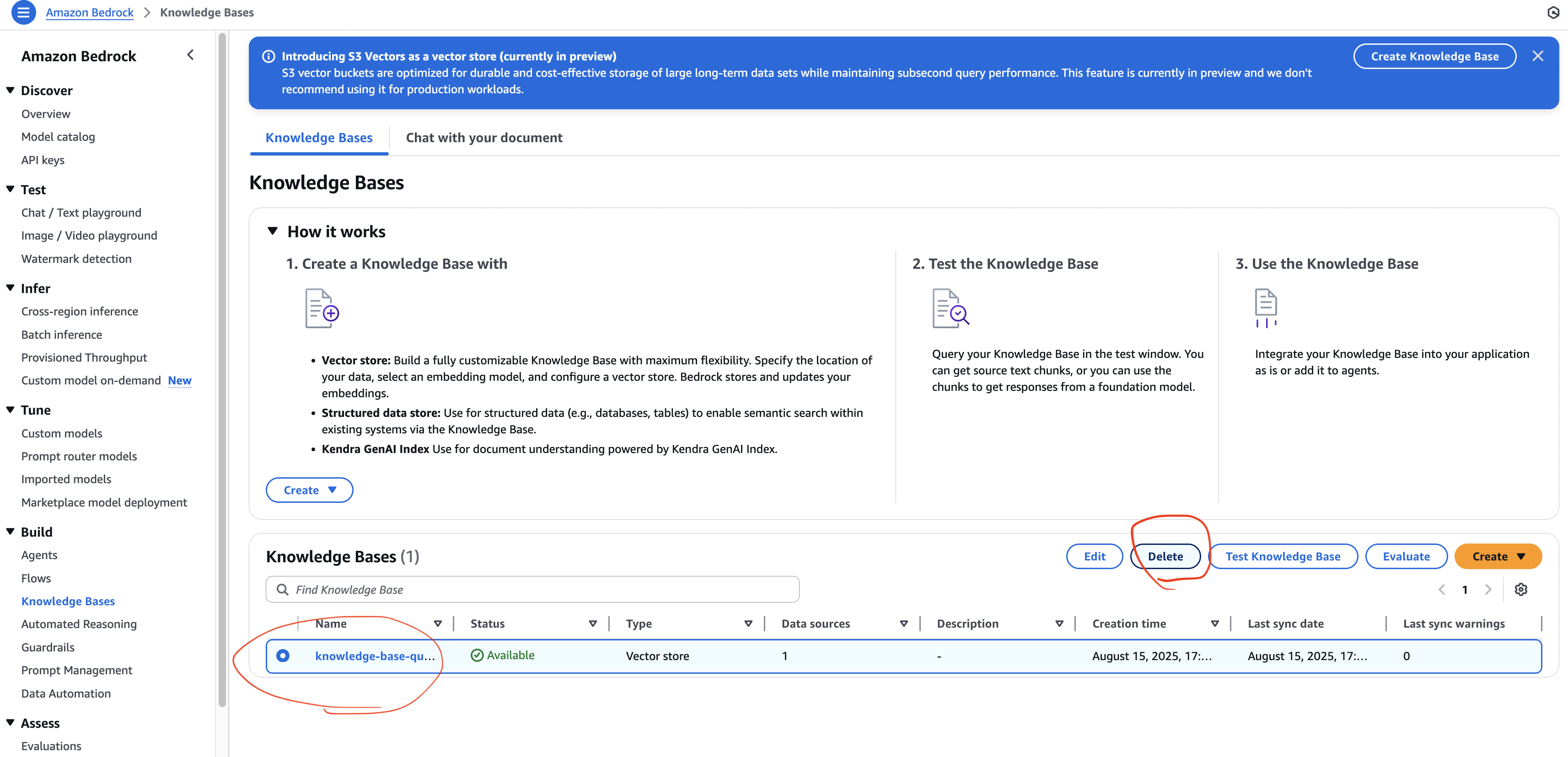Sort table by the Name column arrow

pos(438,623)
